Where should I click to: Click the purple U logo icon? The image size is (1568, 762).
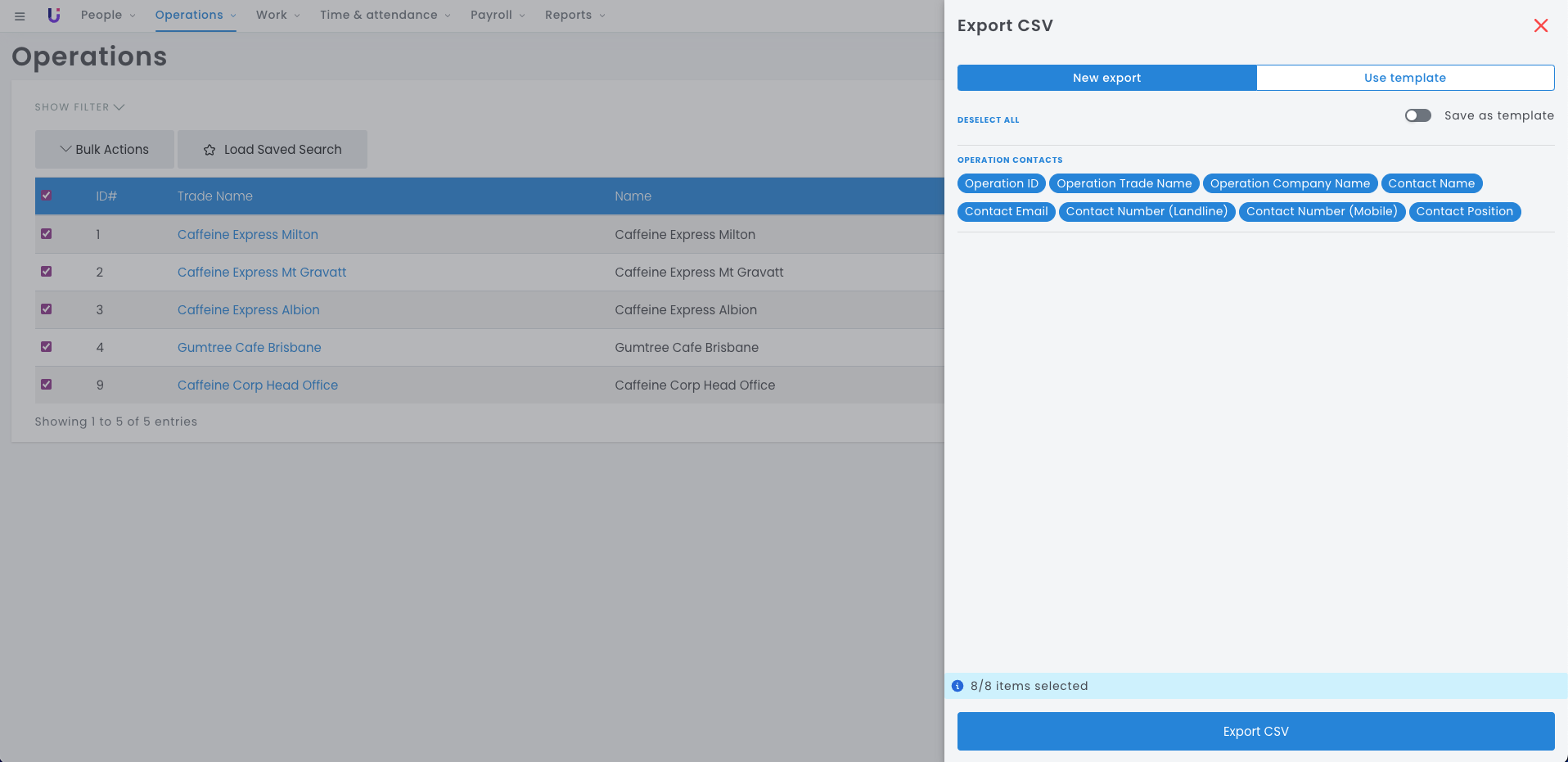tap(54, 15)
